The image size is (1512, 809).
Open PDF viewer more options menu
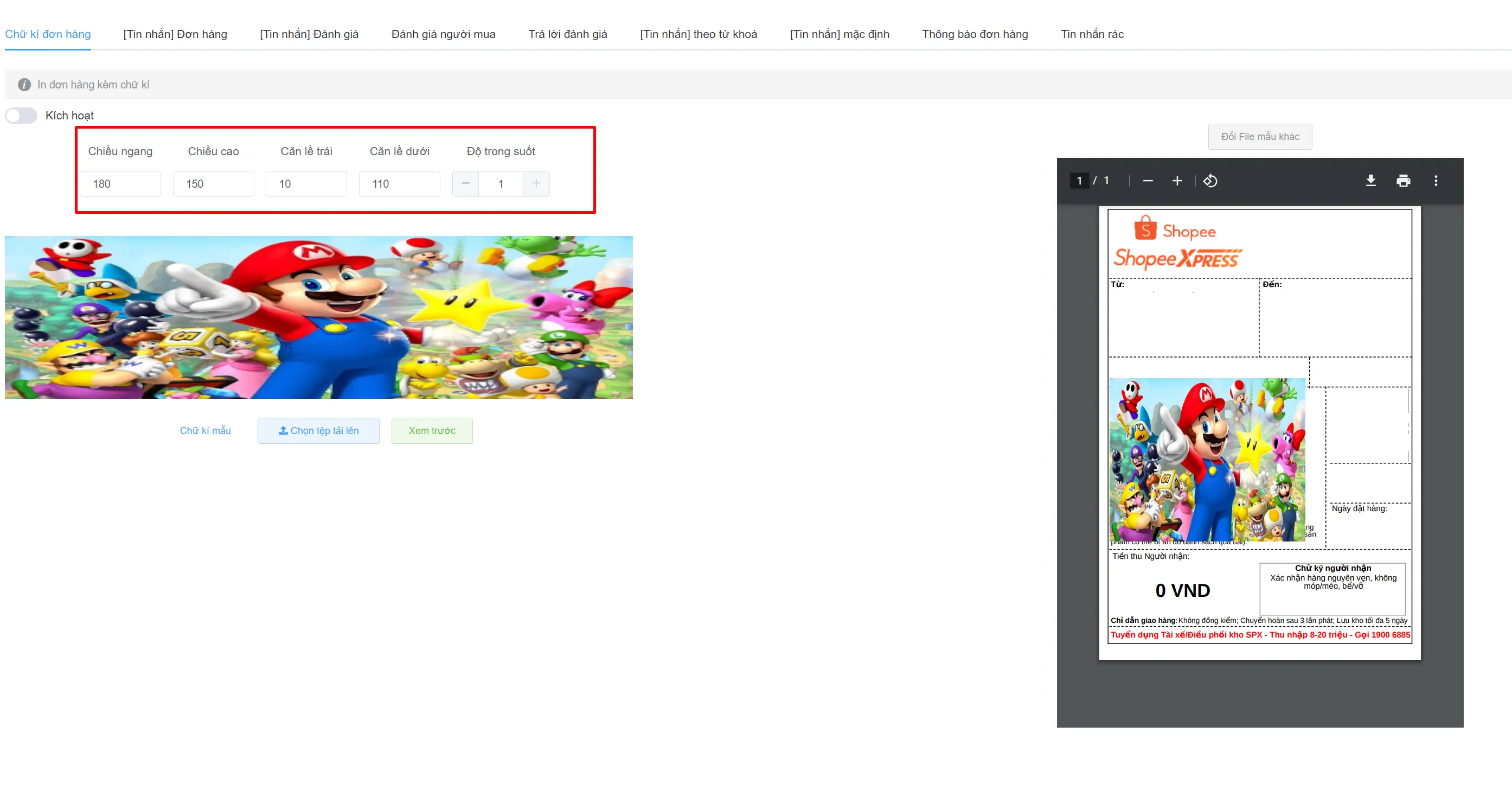pyautogui.click(x=1436, y=181)
